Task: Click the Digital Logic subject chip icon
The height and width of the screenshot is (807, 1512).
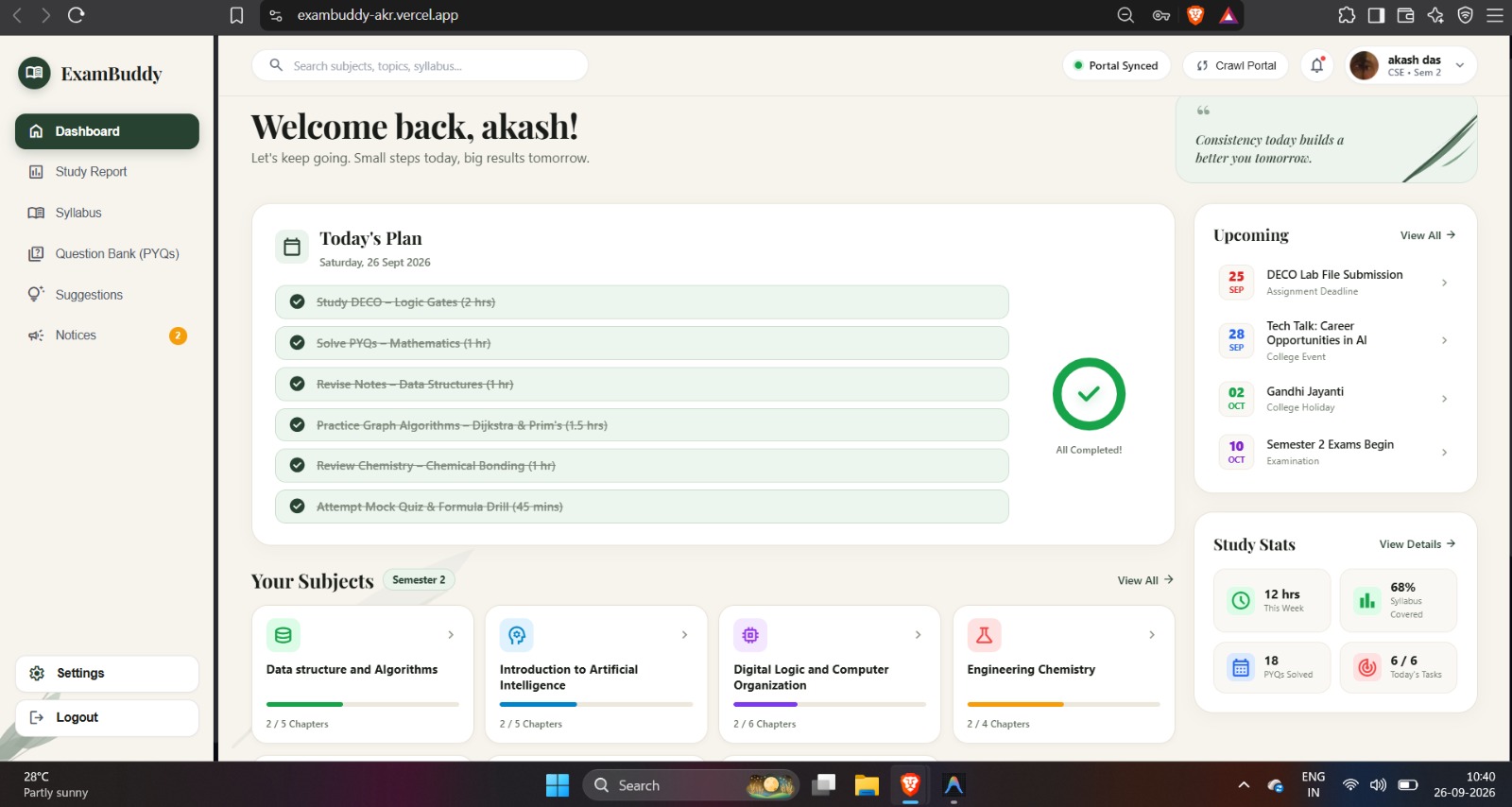Action: point(750,635)
